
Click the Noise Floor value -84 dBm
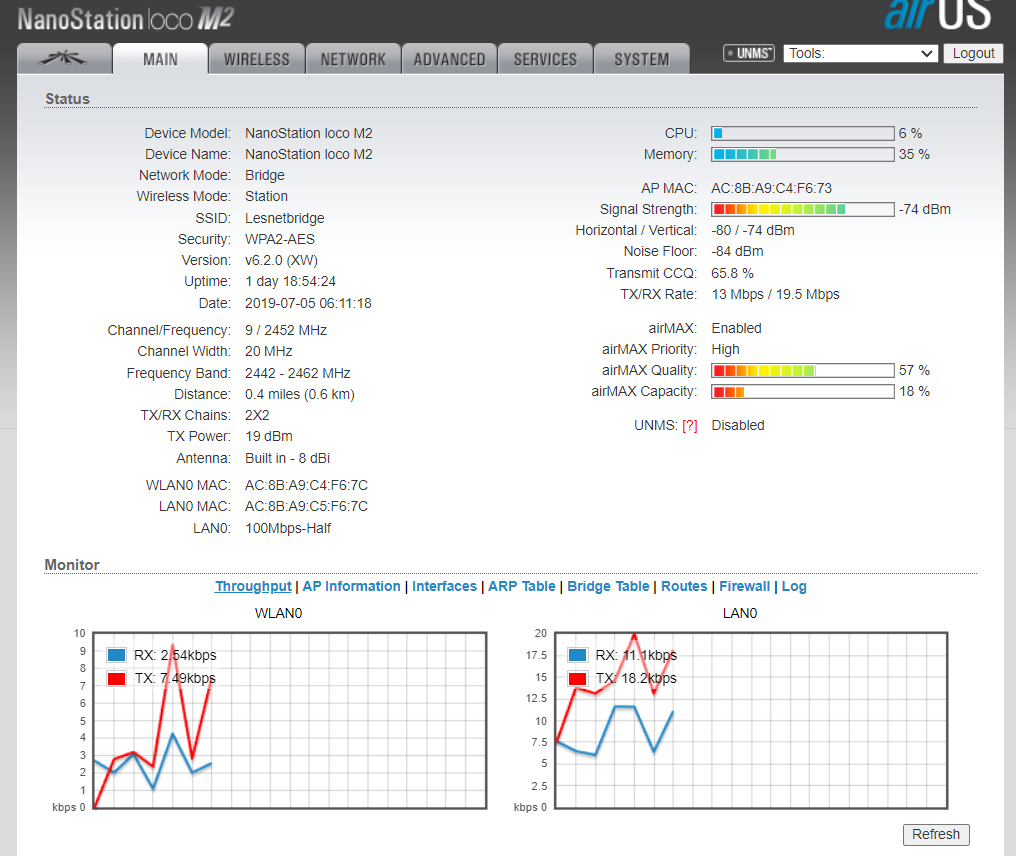737,251
